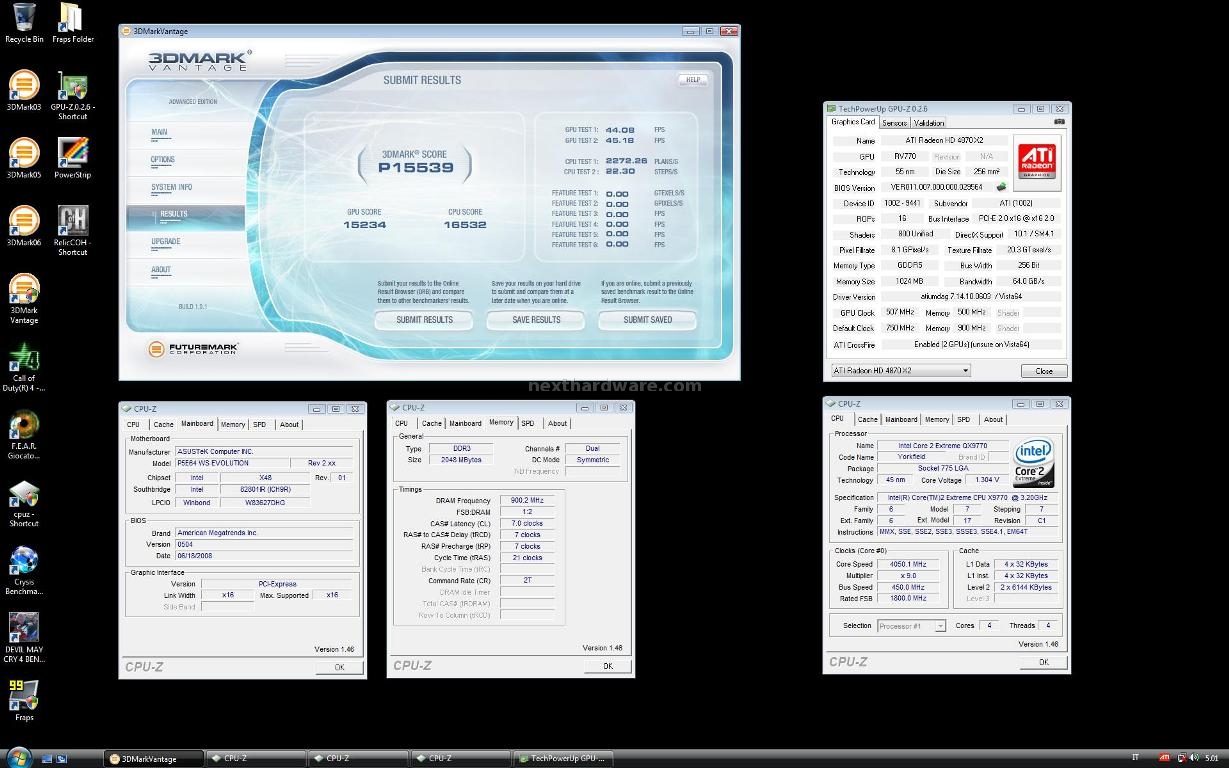Click OK in the CPU-Z processor window

1044,662
